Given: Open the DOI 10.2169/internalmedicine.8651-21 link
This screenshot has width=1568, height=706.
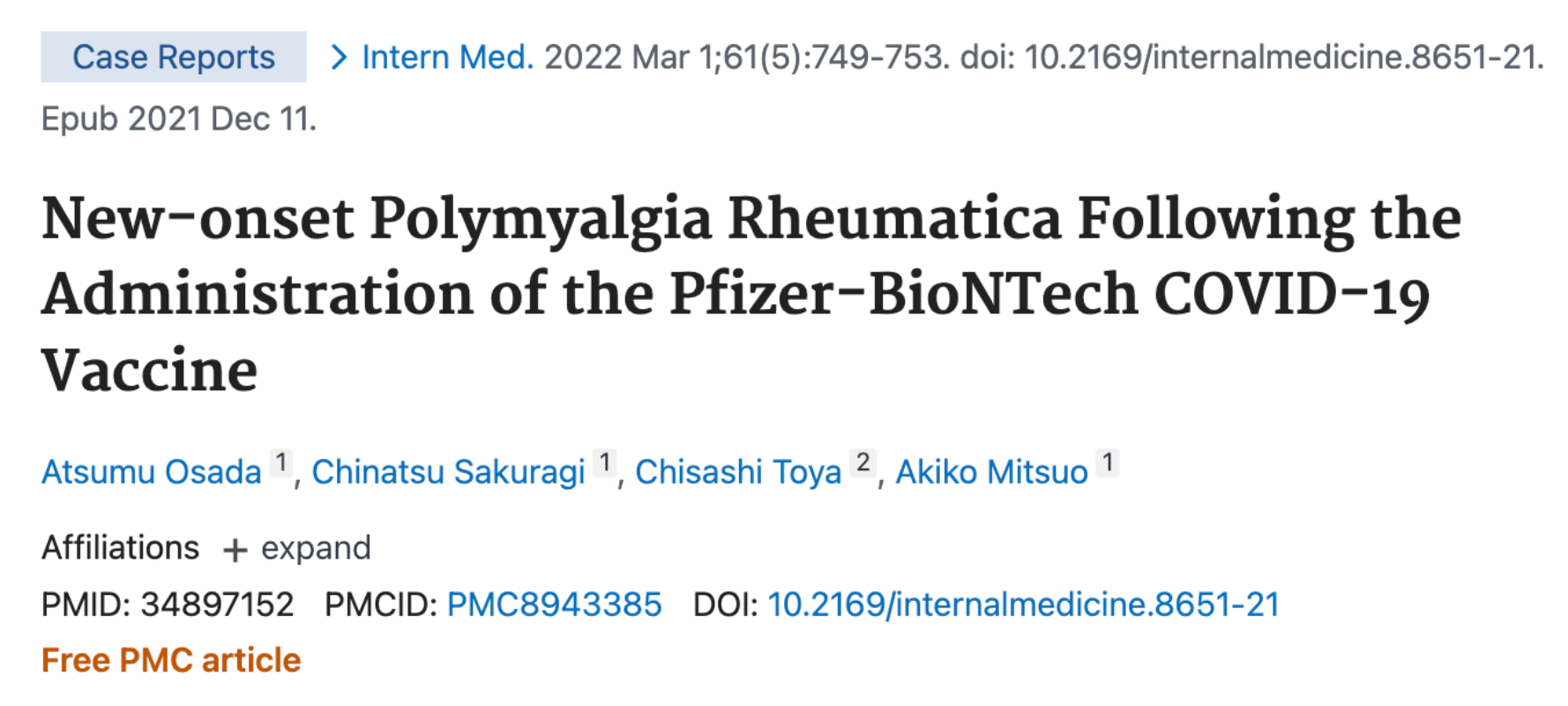Looking at the screenshot, I should coord(1023,605).
